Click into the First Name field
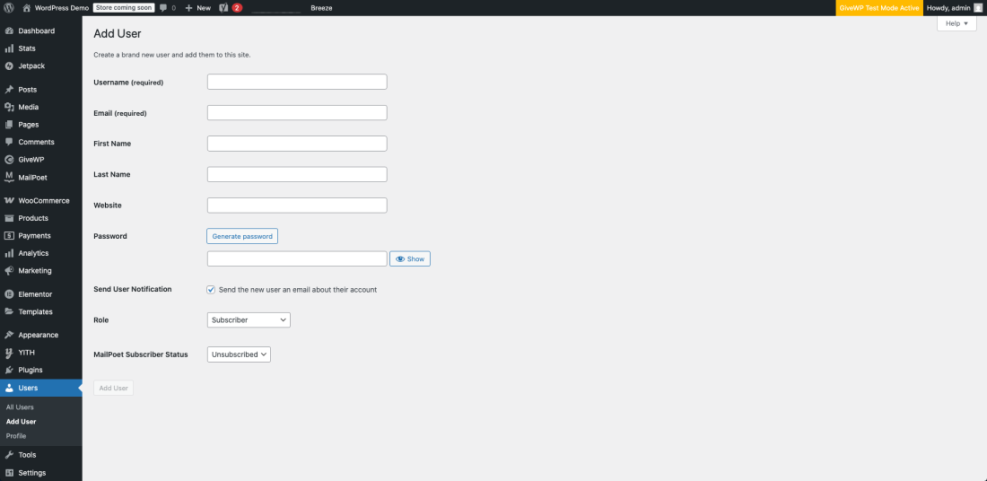The height and width of the screenshot is (481, 987). pyautogui.click(x=297, y=144)
